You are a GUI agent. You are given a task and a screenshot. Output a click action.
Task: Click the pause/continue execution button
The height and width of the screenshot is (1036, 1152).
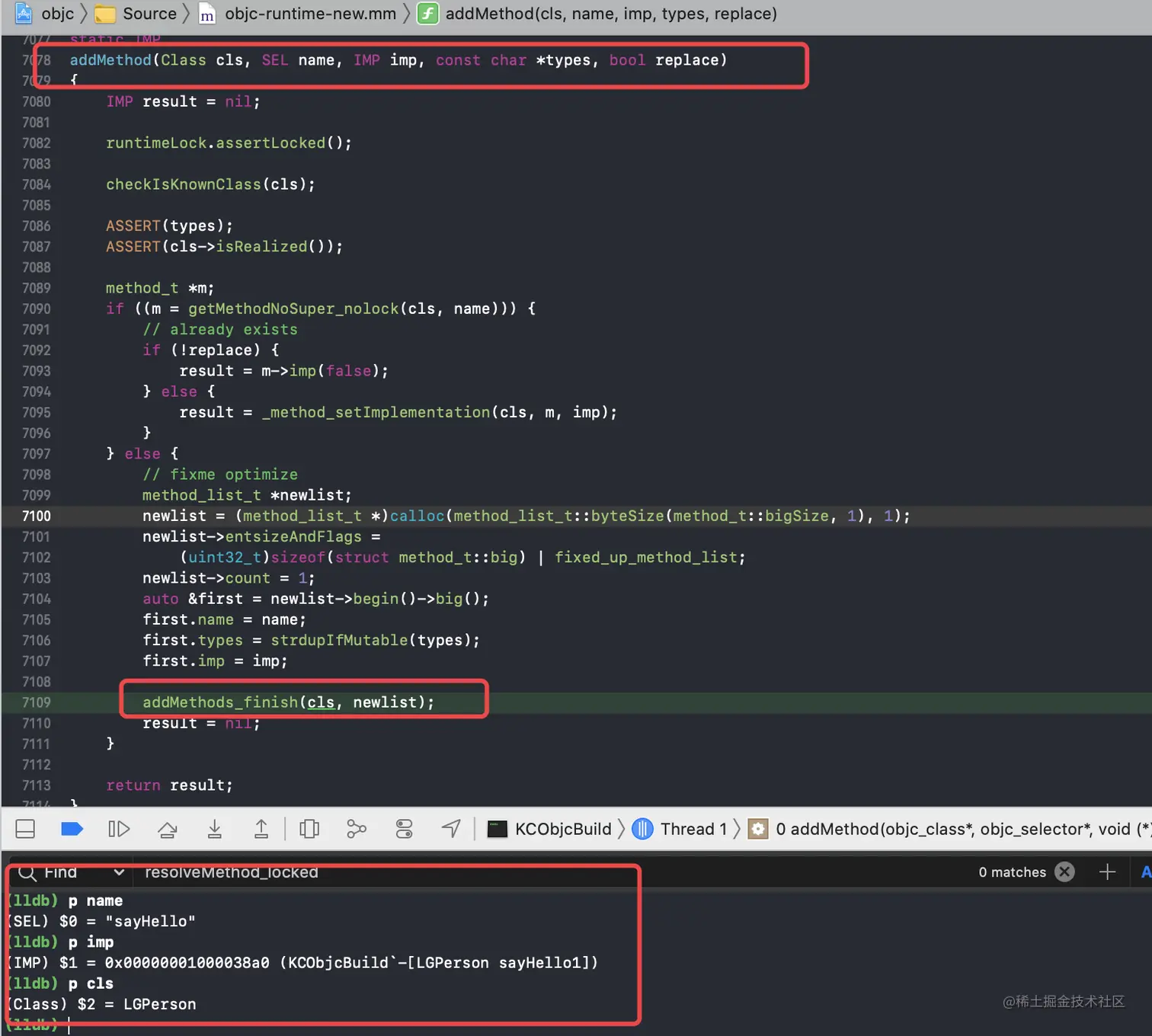click(119, 829)
